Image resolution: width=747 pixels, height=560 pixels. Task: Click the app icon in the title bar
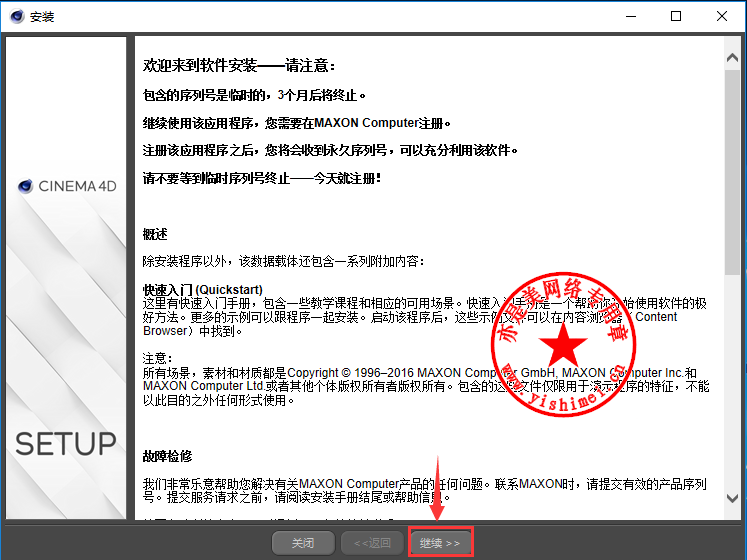coord(17,17)
